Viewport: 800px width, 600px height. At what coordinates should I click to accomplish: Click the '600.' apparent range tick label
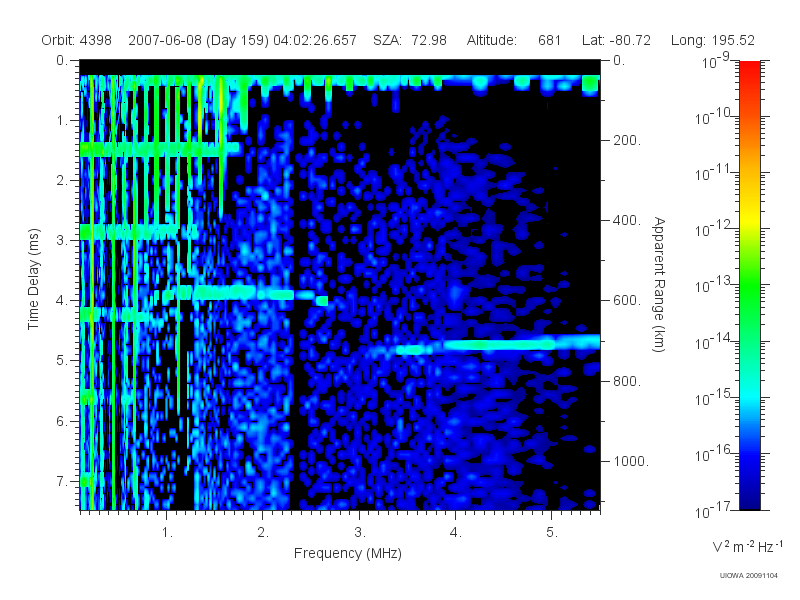click(627, 301)
